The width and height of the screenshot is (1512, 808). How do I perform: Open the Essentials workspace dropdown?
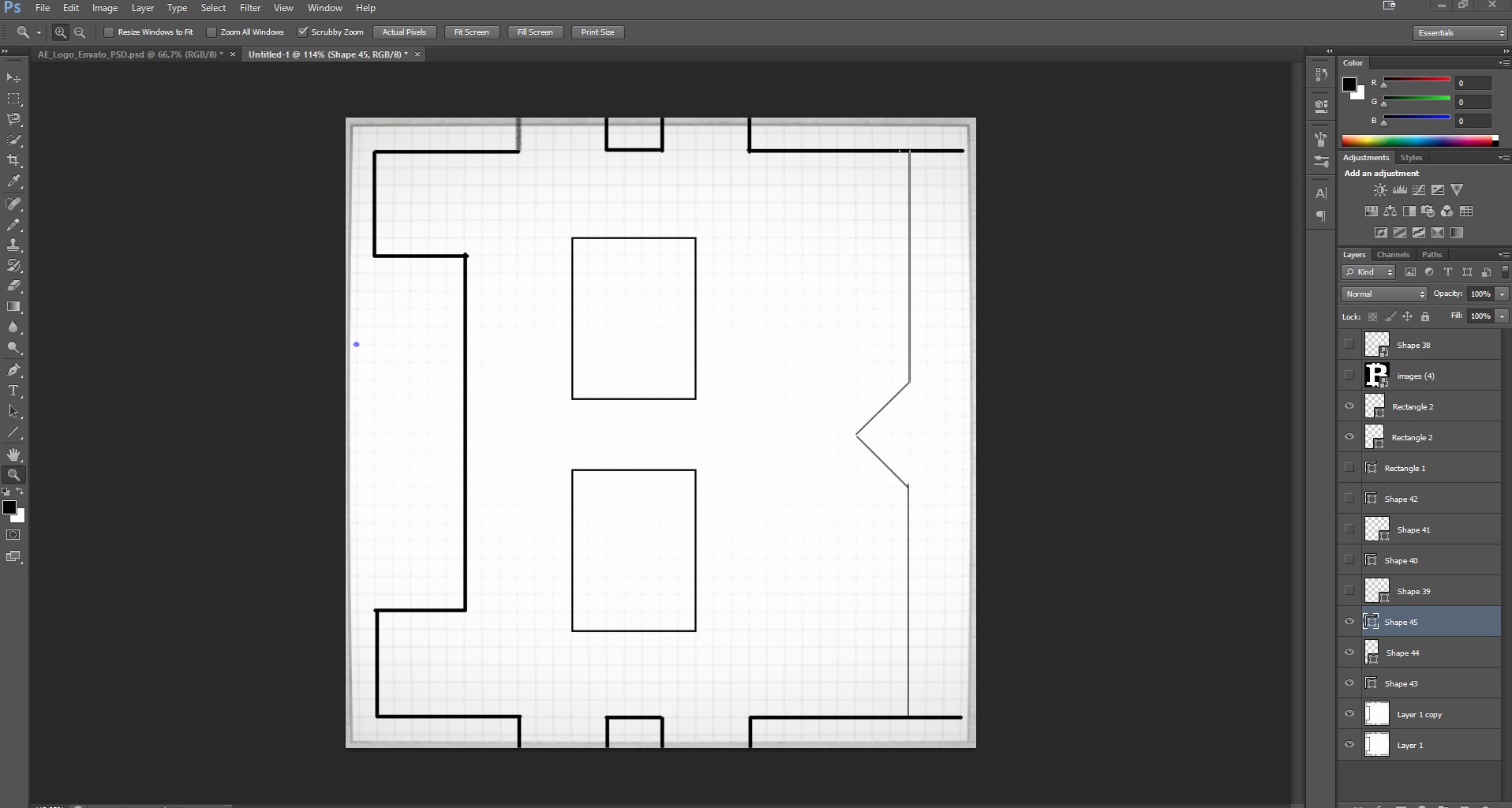click(x=1460, y=32)
